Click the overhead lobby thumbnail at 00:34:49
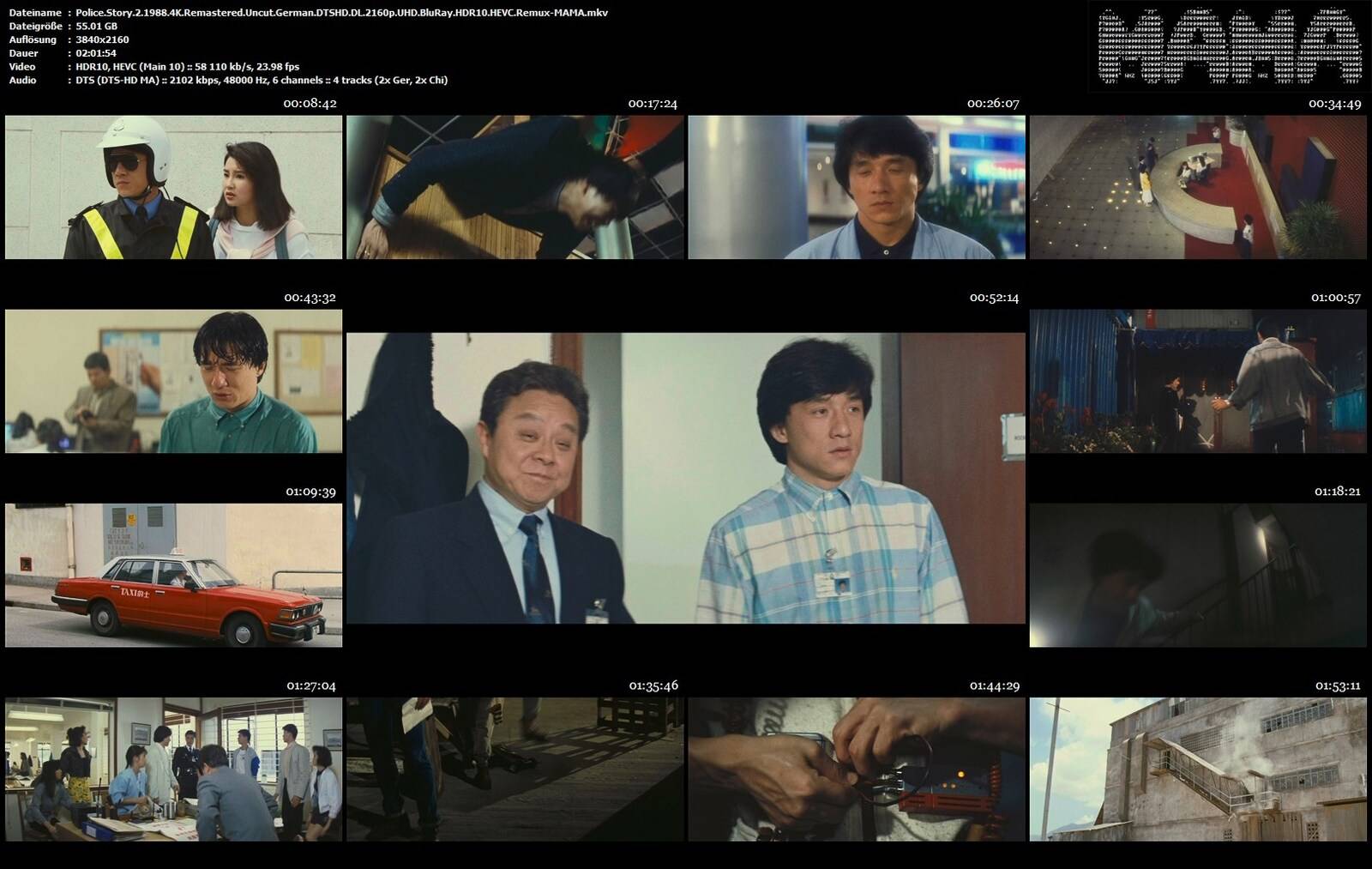Image resolution: width=1372 pixels, height=869 pixels. point(1198,187)
